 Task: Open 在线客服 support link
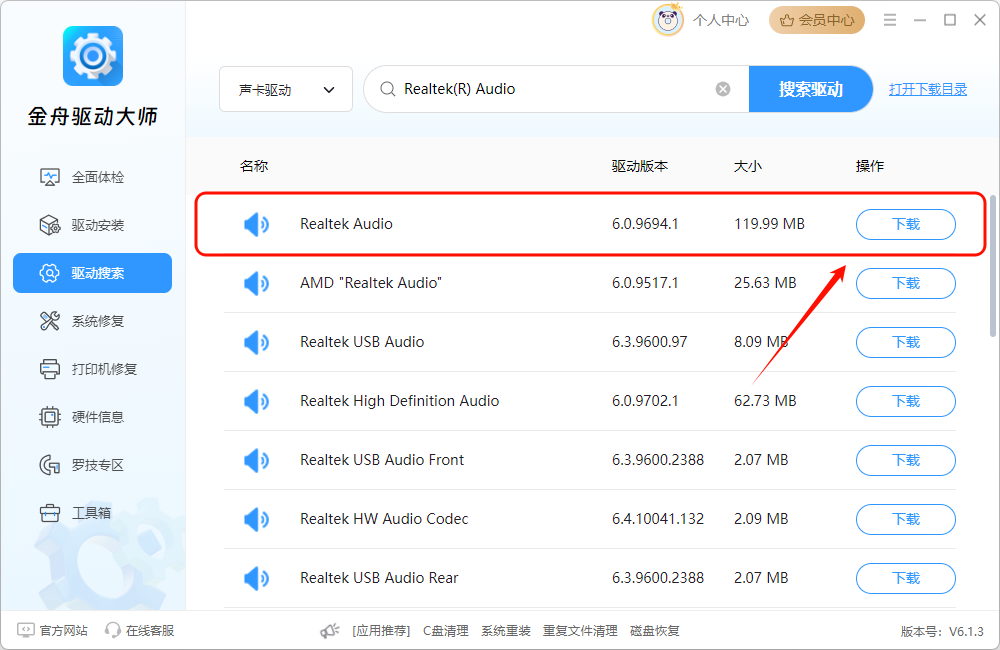tap(140, 631)
